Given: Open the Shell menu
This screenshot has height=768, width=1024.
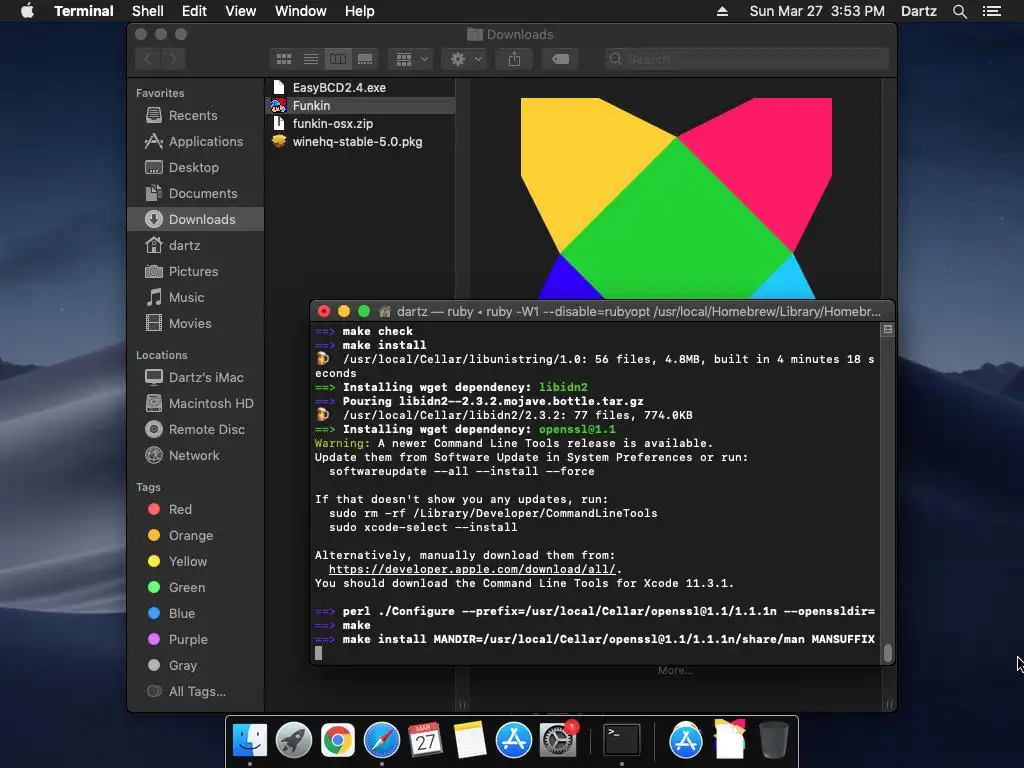Looking at the screenshot, I should (148, 11).
